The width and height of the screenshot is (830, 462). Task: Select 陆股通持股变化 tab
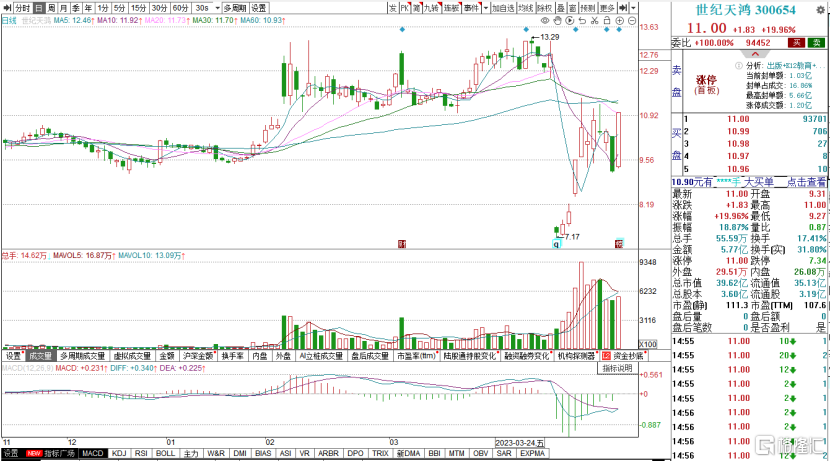coord(470,356)
